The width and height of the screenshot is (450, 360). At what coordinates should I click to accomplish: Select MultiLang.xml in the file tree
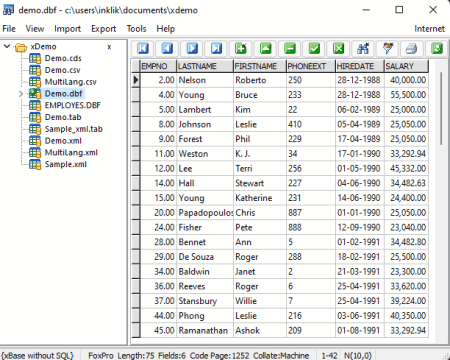[x=71, y=153]
